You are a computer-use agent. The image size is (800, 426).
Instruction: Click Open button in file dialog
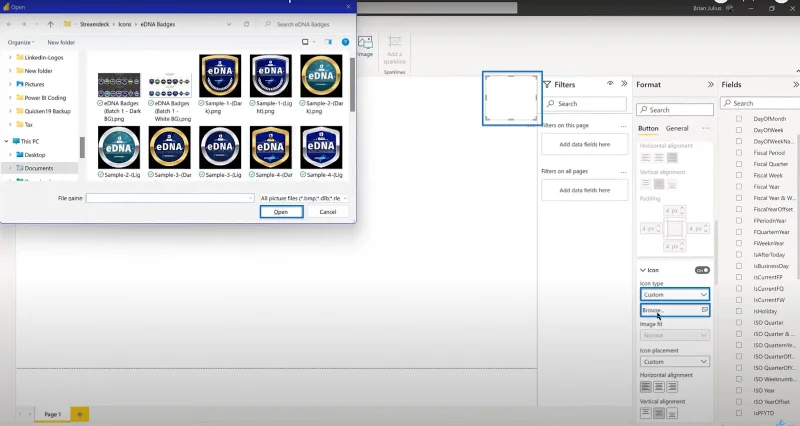pos(281,212)
